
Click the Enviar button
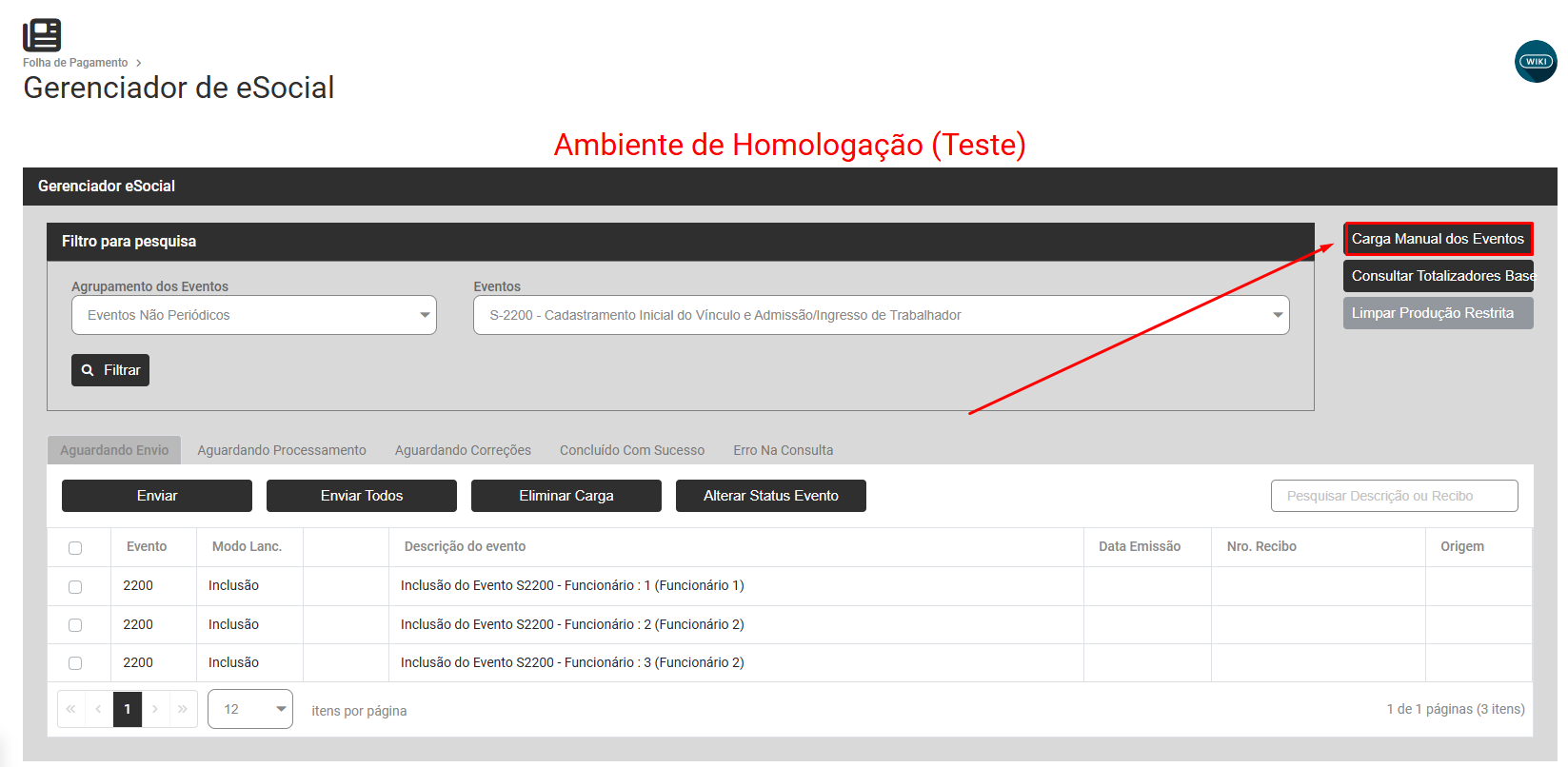pos(157,496)
